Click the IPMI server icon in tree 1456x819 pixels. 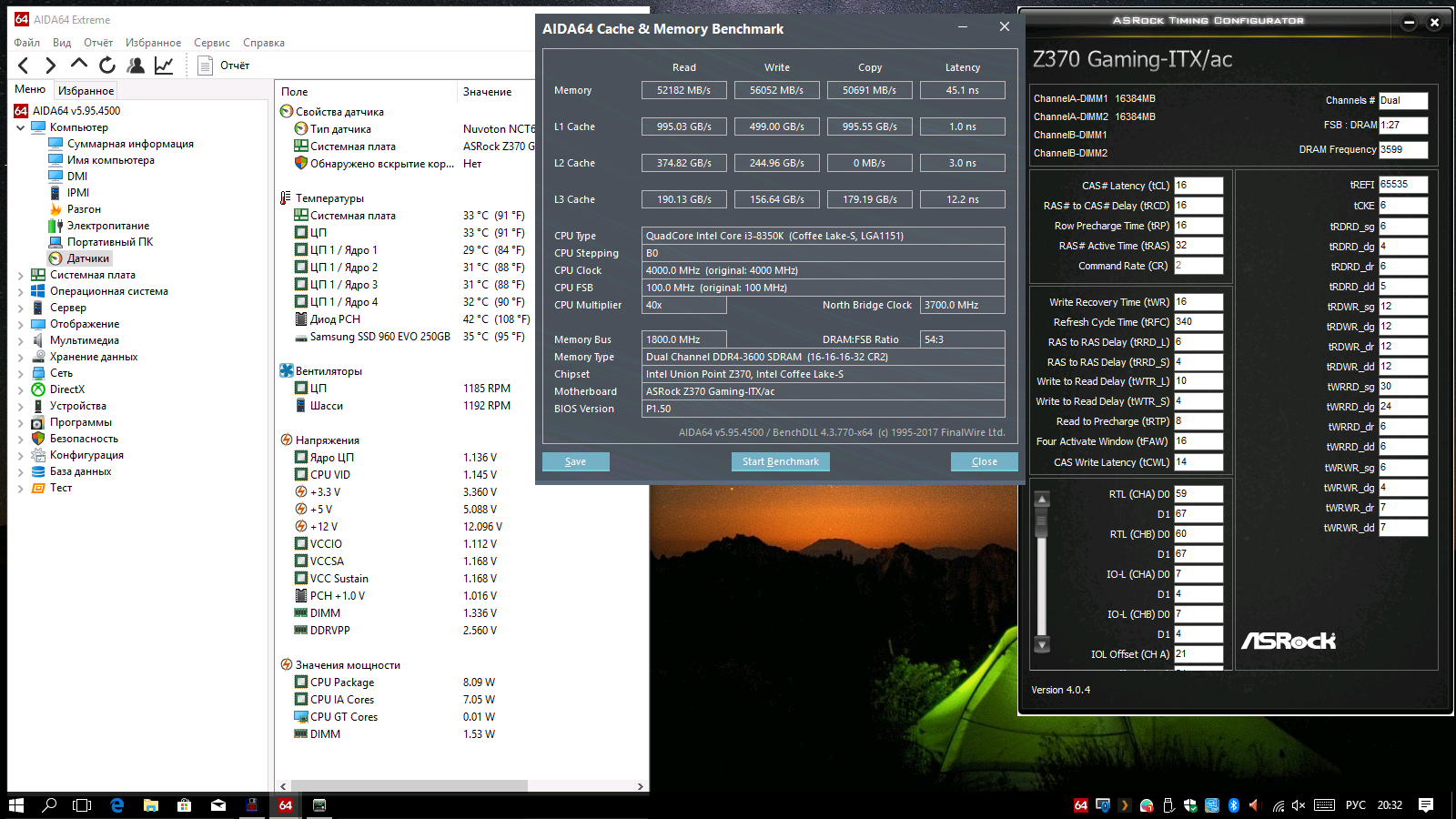tap(56, 193)
